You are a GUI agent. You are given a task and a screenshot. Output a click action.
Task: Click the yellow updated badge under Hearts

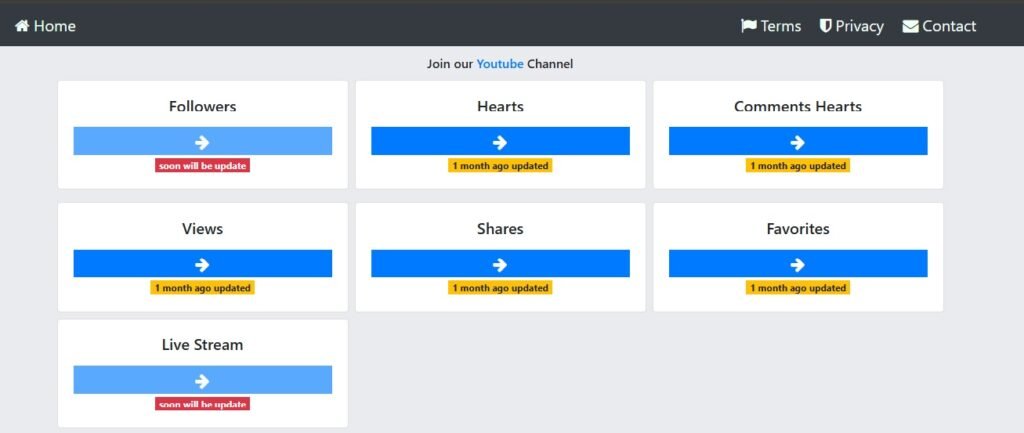[500, 165]
